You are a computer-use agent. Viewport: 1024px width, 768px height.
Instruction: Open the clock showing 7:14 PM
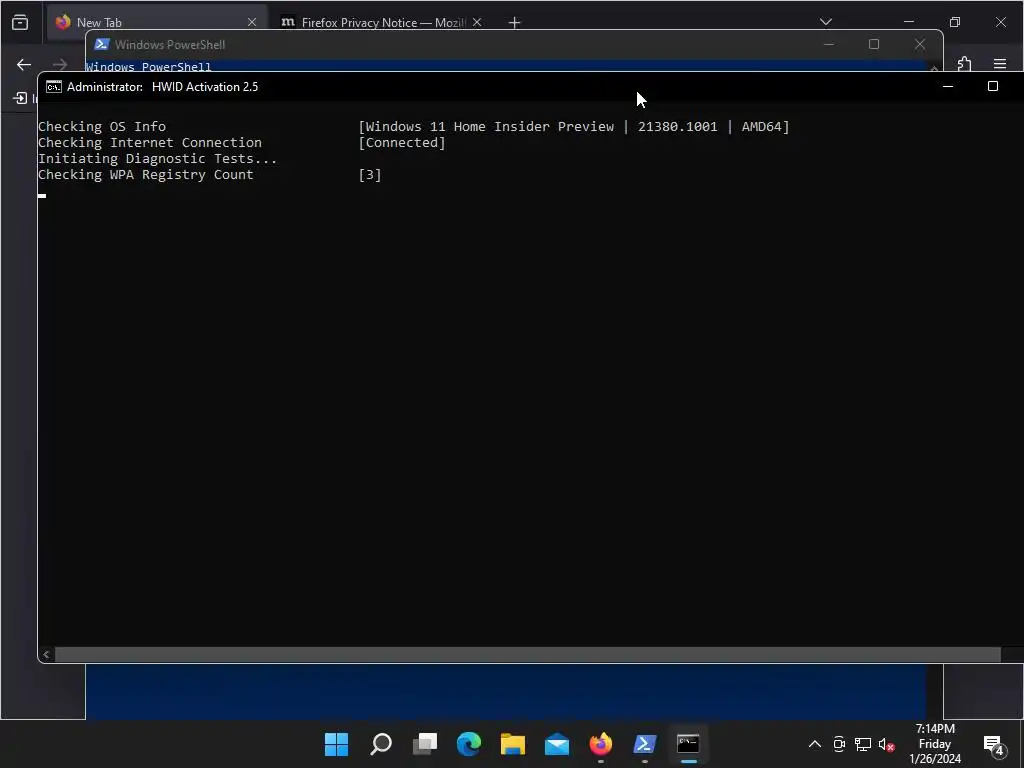click(x=935, y=744)
